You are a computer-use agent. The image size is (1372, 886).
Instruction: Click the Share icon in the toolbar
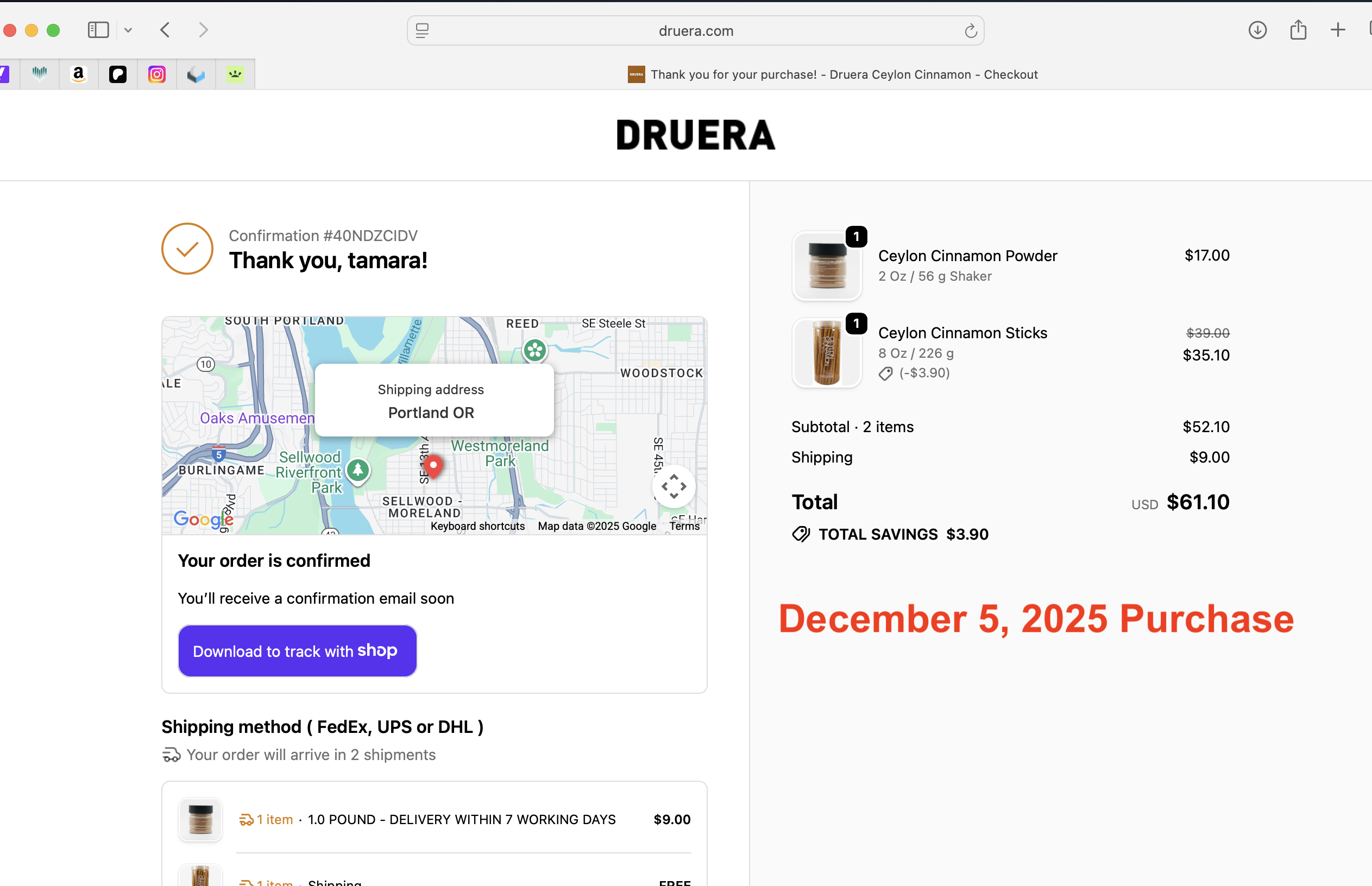[1298, 30]
